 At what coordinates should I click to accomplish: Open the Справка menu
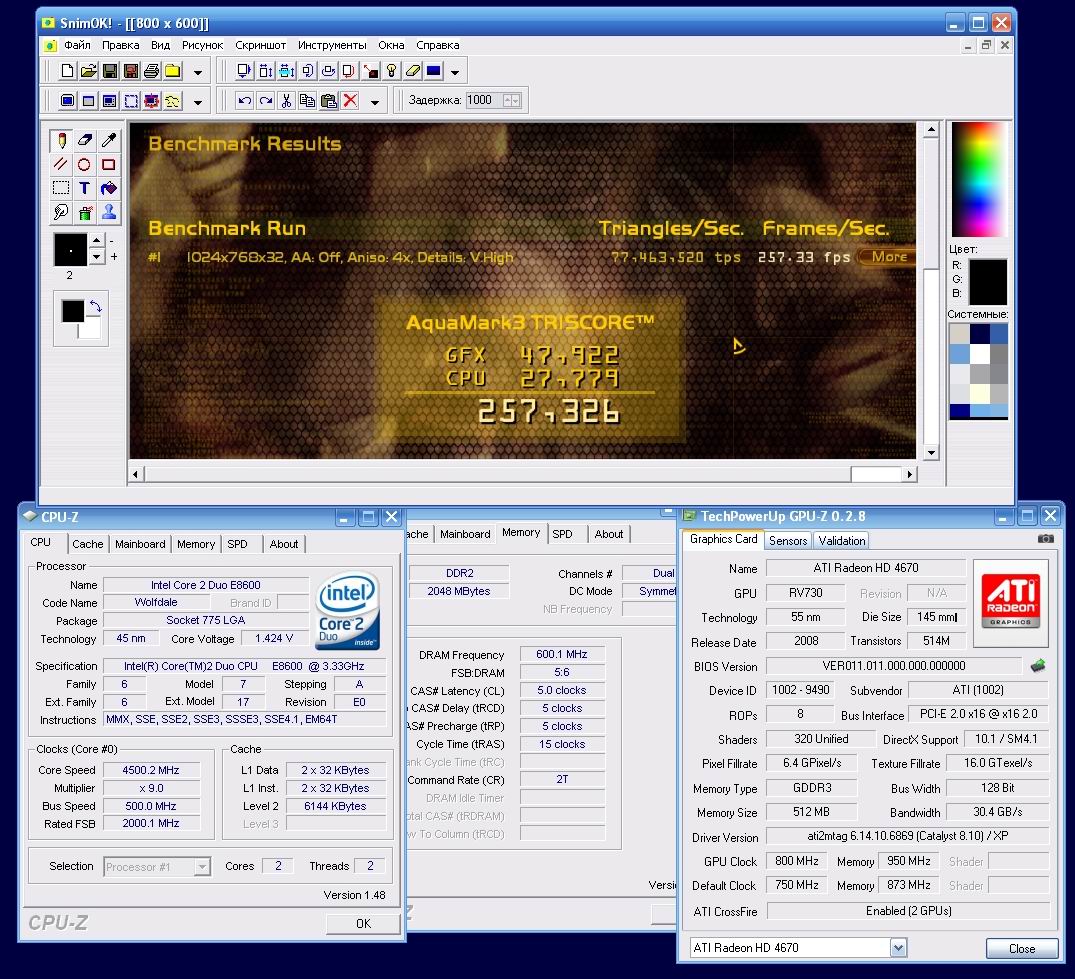(437, 45)
